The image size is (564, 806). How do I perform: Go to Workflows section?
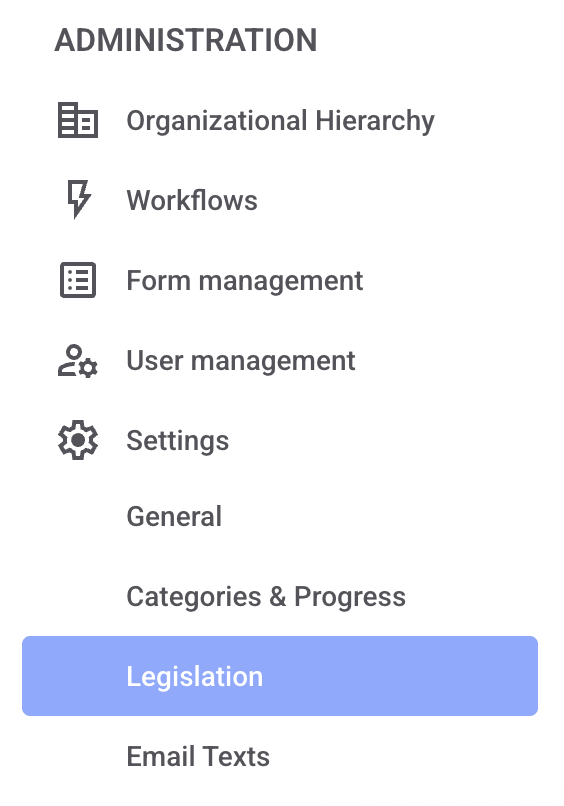tap(280, 200)
